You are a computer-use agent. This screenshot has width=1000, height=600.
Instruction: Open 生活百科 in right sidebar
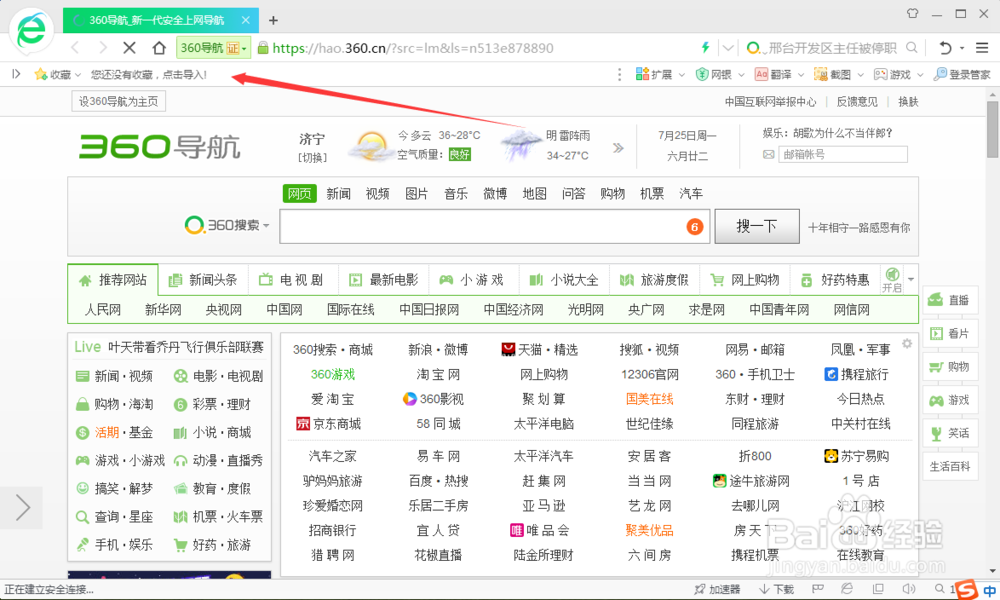point(950,467)
